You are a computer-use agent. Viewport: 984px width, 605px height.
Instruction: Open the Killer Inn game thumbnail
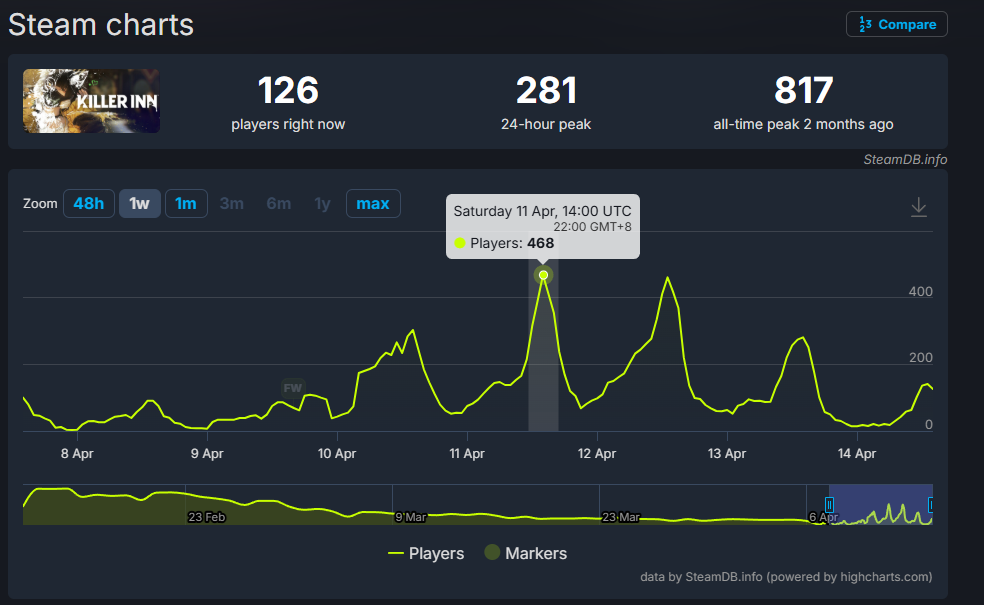point(91,101)
